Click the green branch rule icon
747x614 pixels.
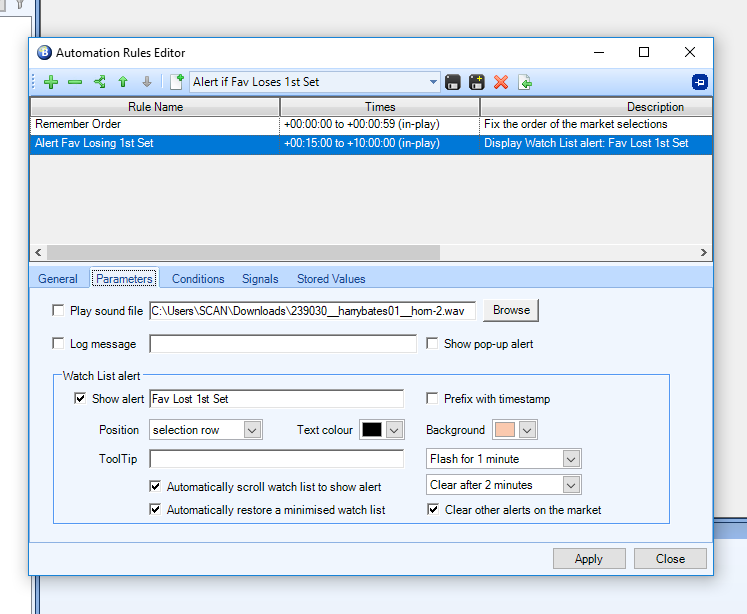pos(99,82)
